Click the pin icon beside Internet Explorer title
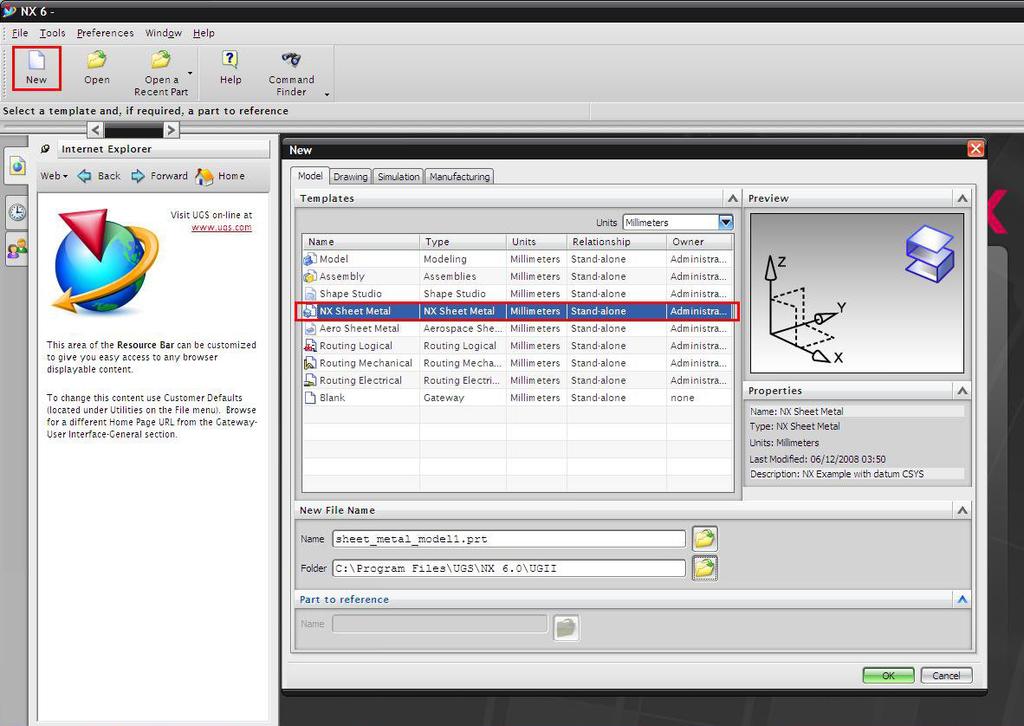The image size is (1024, 726). [x=45, y=149]
